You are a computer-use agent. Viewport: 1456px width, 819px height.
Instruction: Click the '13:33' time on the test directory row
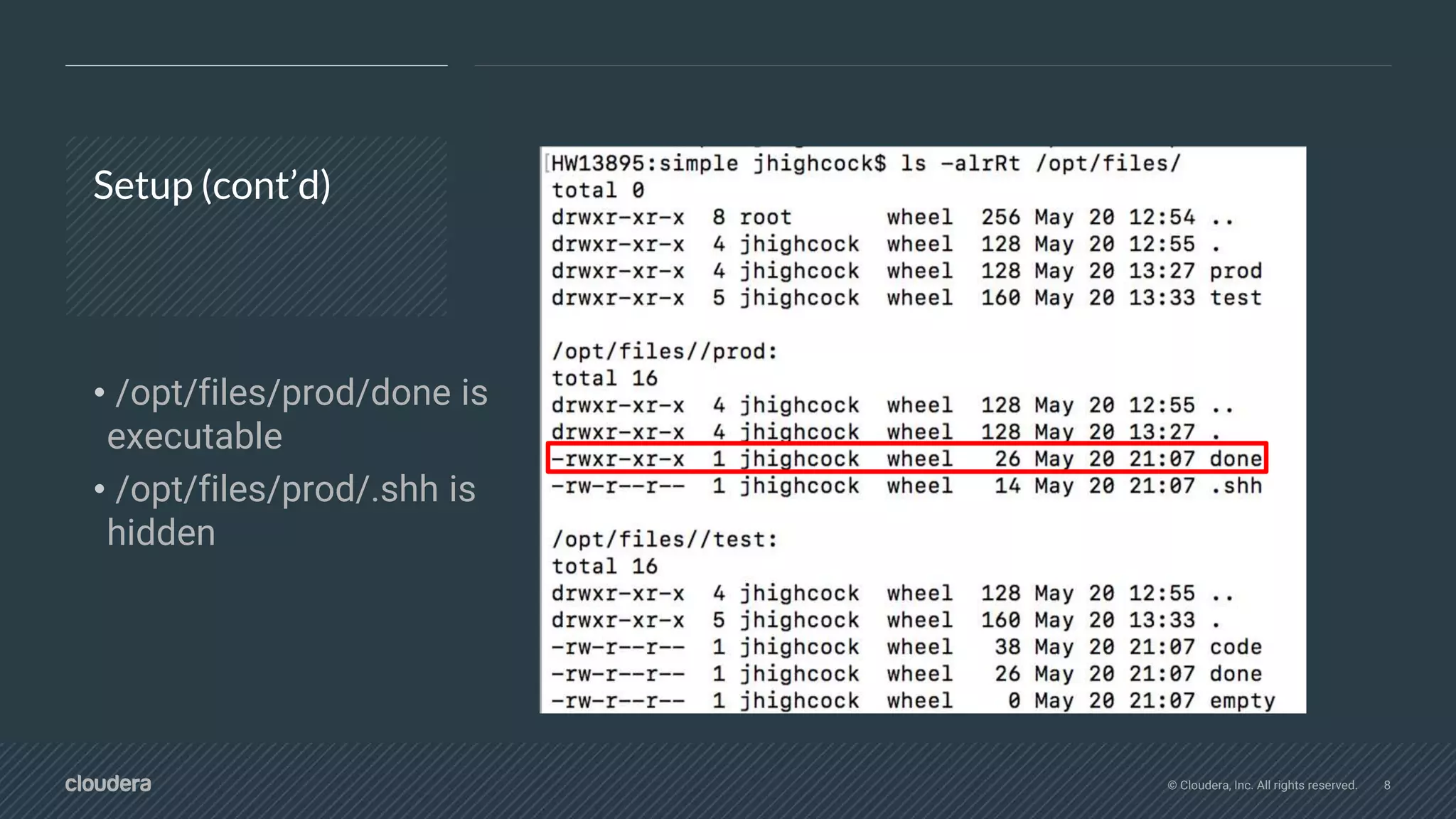pos(1162,298)
